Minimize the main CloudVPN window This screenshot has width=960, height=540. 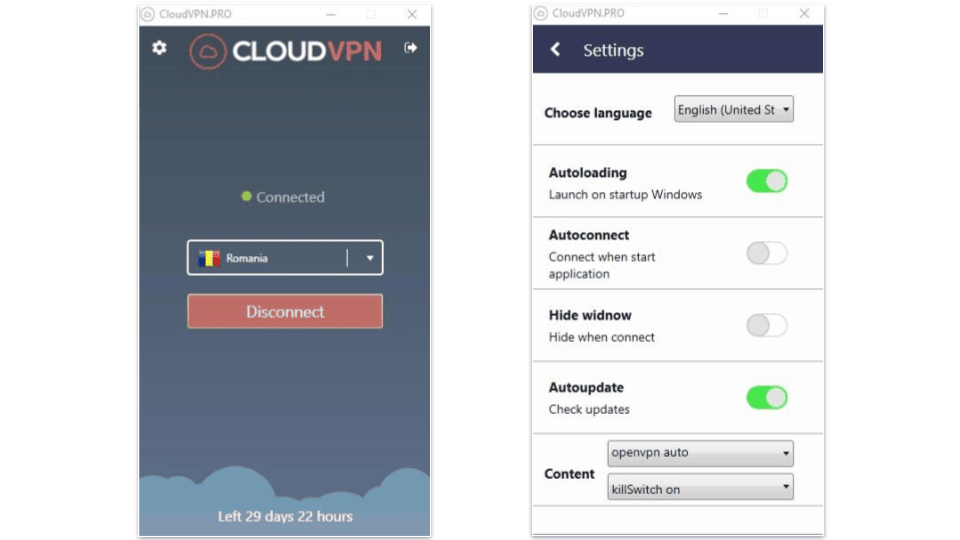[331, 14]
